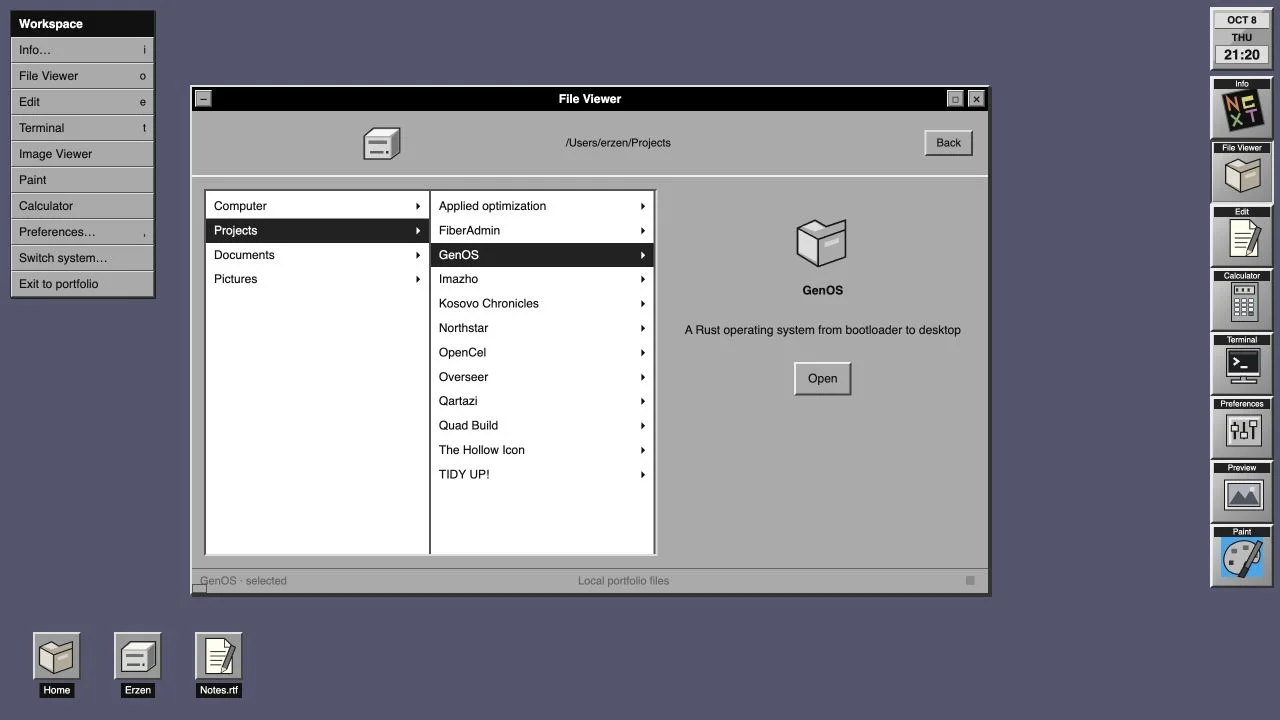Screen dimensions: 1280x720
Task: Expand the Pictures row arrow
Action: tap(418, 279)
